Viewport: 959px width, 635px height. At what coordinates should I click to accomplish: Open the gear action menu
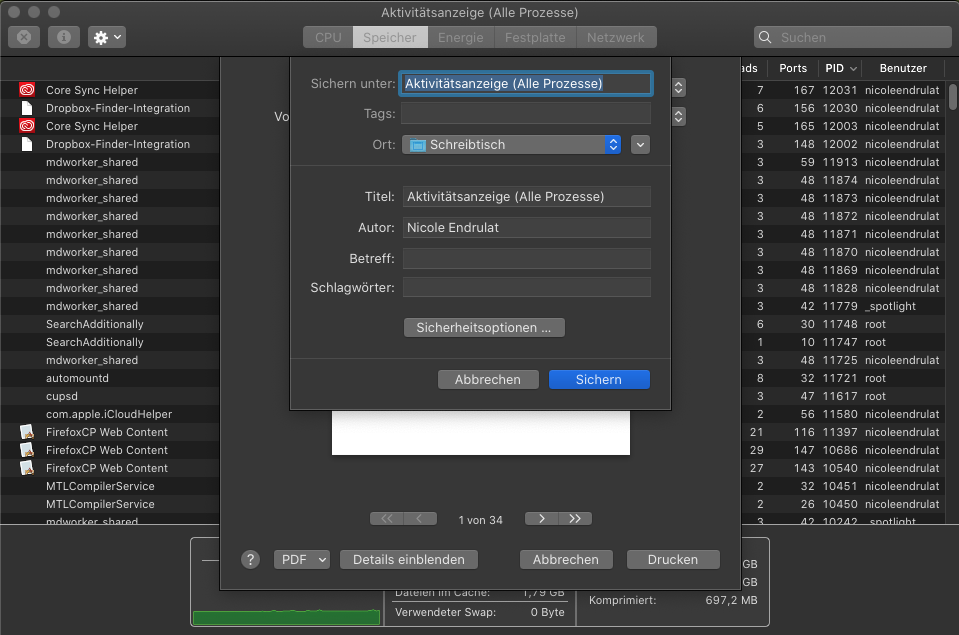click(106, 37)
